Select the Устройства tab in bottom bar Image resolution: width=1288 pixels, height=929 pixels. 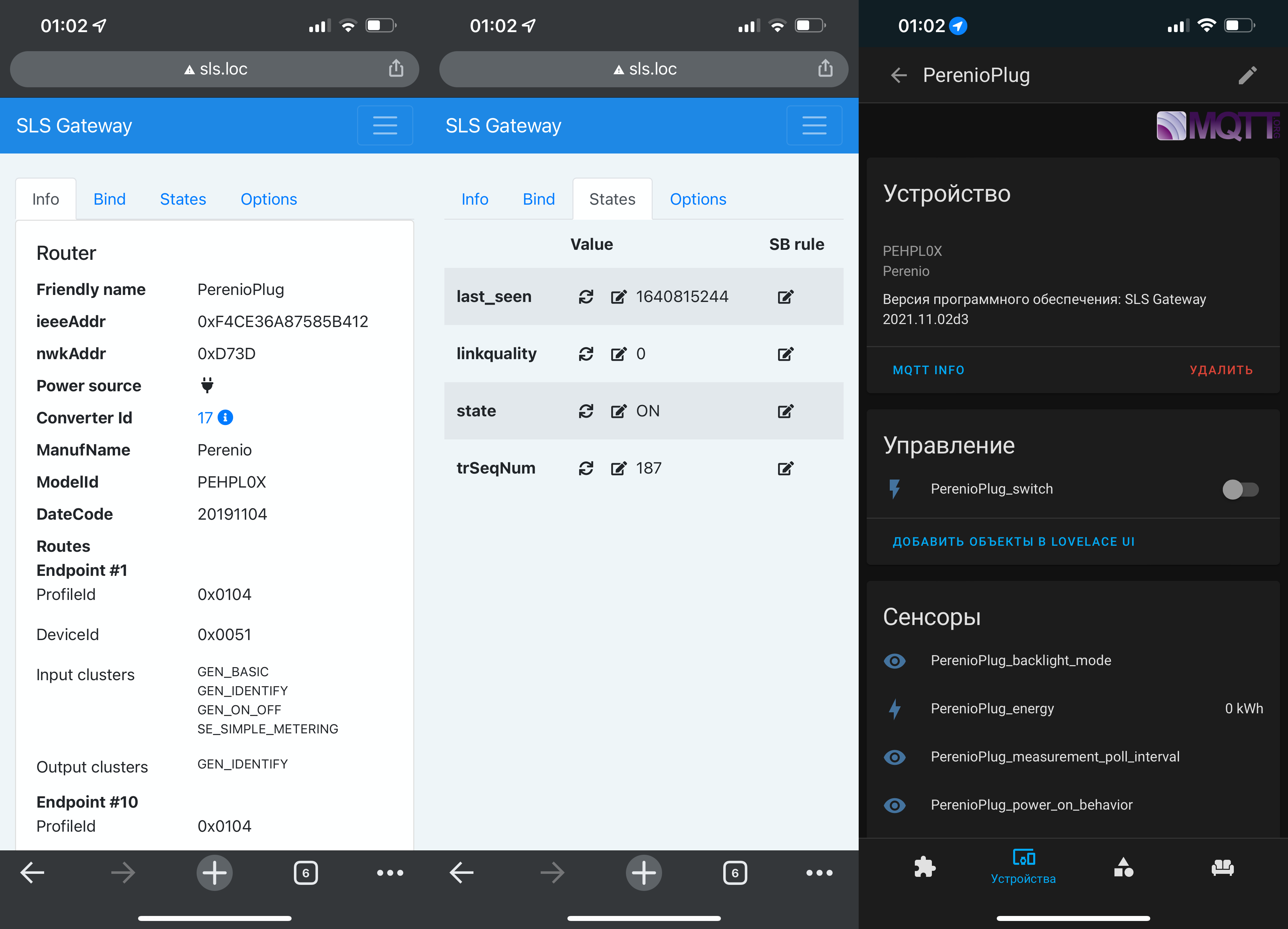(x=1024, y=866)
